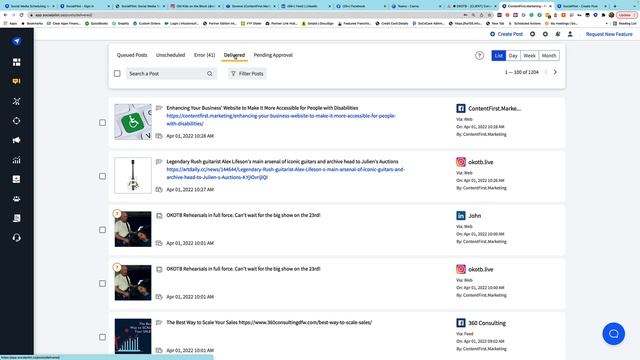This screenshot has height=360, width=640.
Task: Open the Support headset icon in the sidebar
Action: 17,238
